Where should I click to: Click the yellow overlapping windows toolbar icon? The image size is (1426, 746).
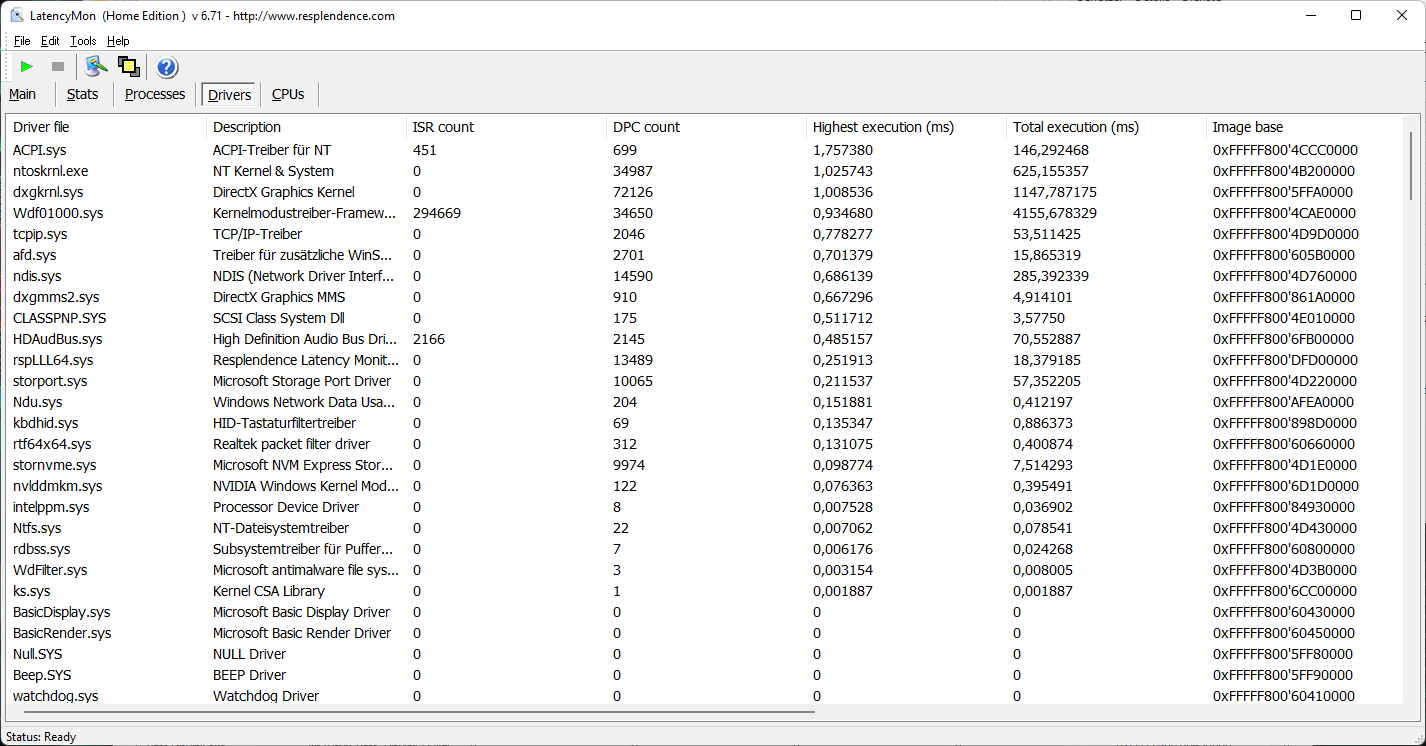pyautogui.click(x=128, y=67)
